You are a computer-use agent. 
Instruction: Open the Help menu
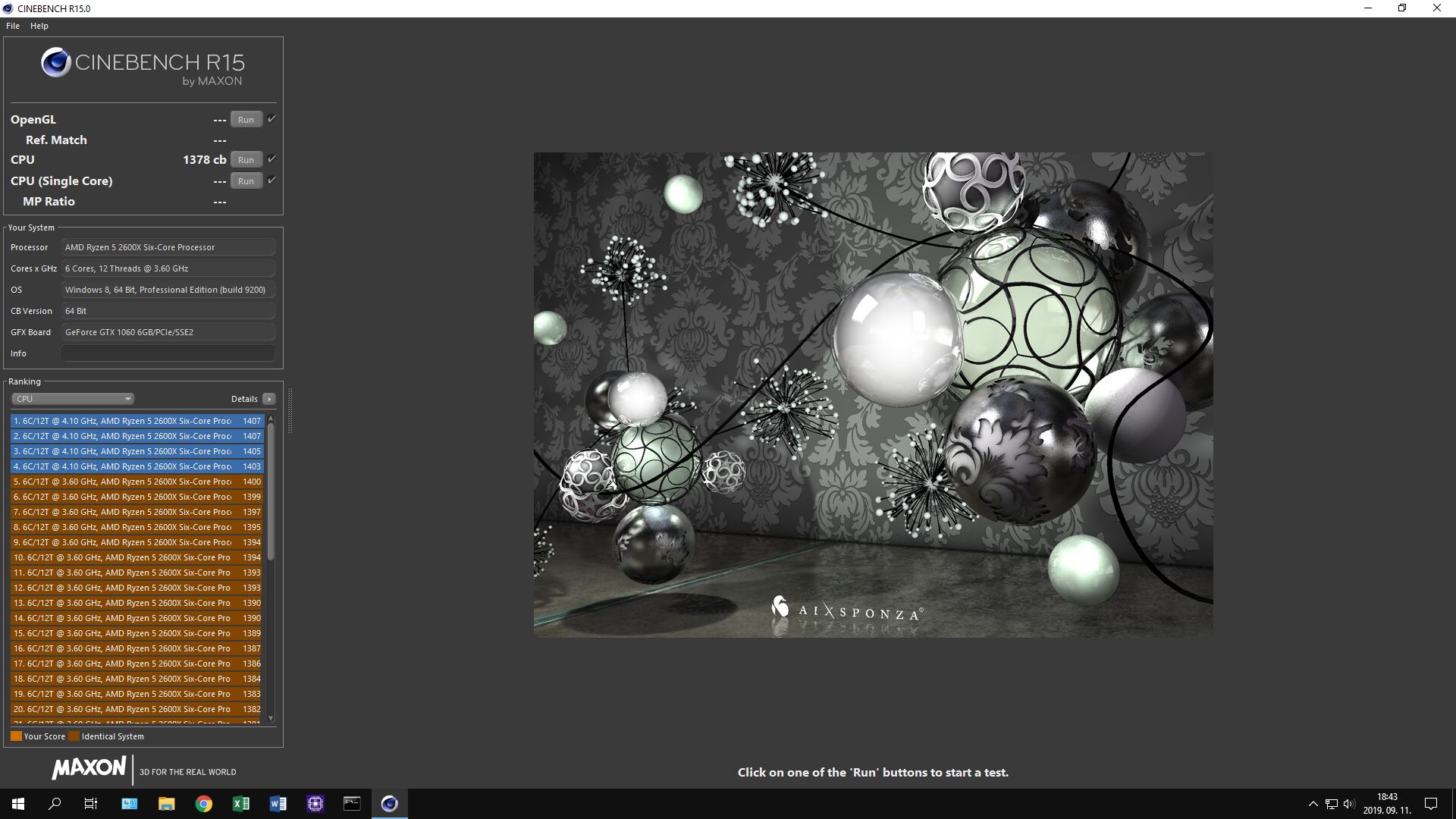[39, 26]
